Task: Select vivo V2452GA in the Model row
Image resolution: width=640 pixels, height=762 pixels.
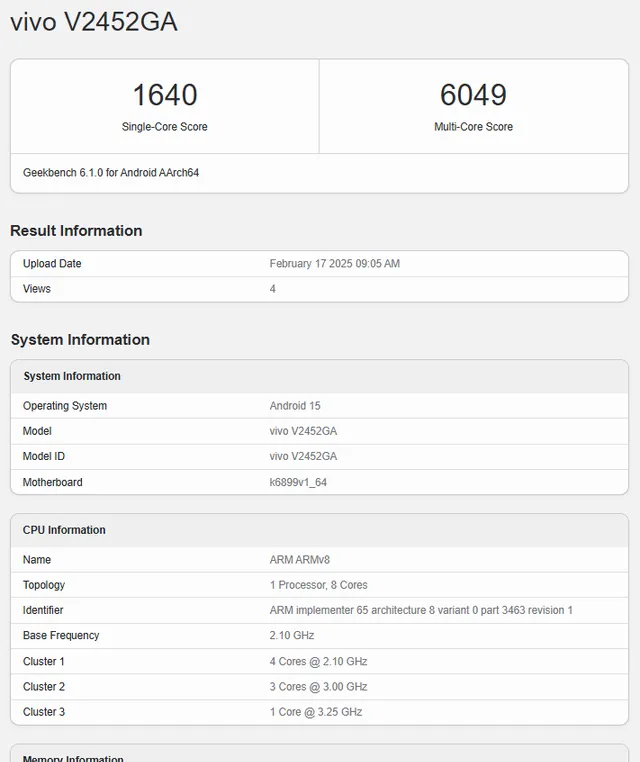Action: click(303, 431)
